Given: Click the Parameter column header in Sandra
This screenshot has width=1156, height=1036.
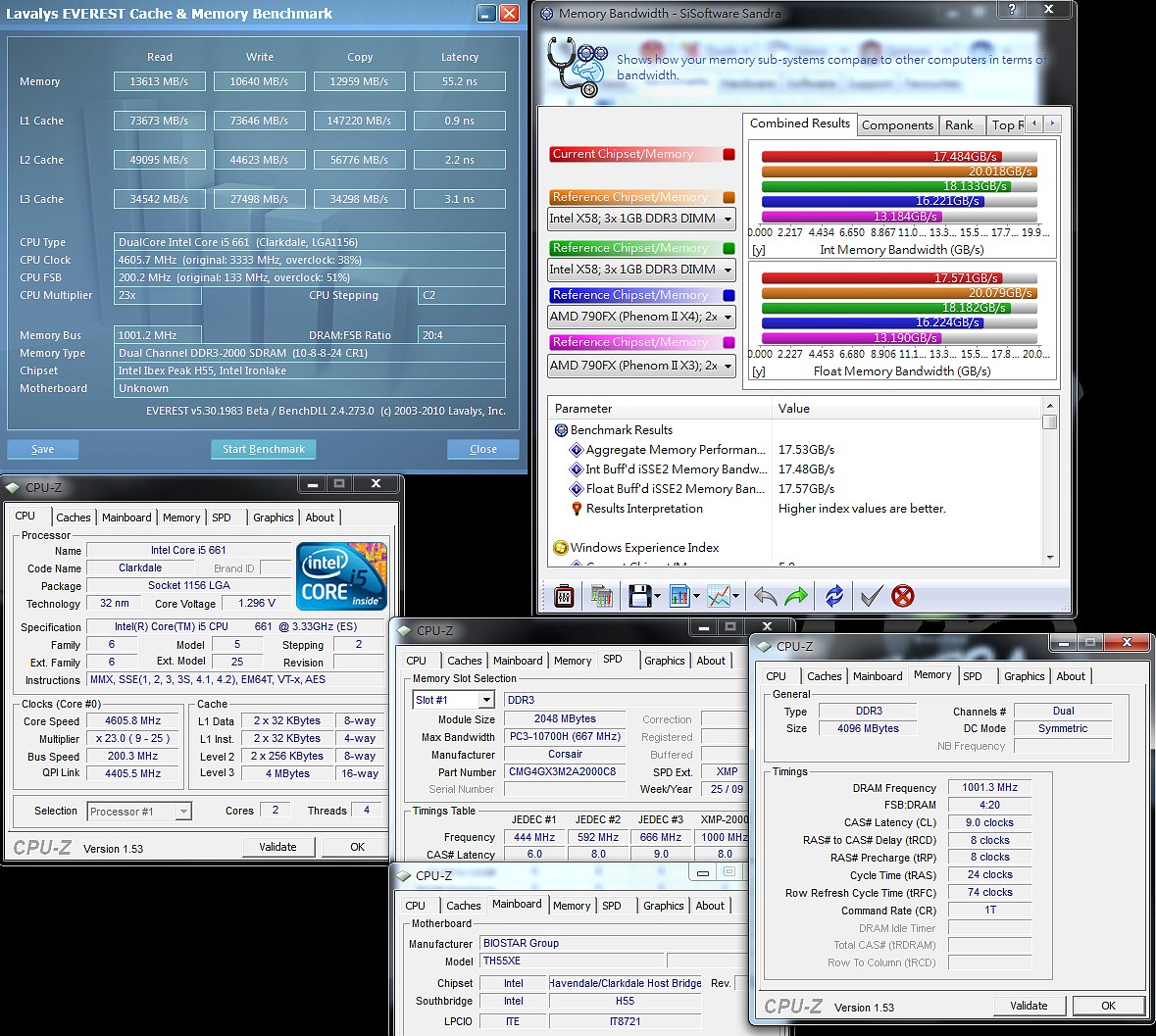Looking at the screenshot, I should 660,408.
